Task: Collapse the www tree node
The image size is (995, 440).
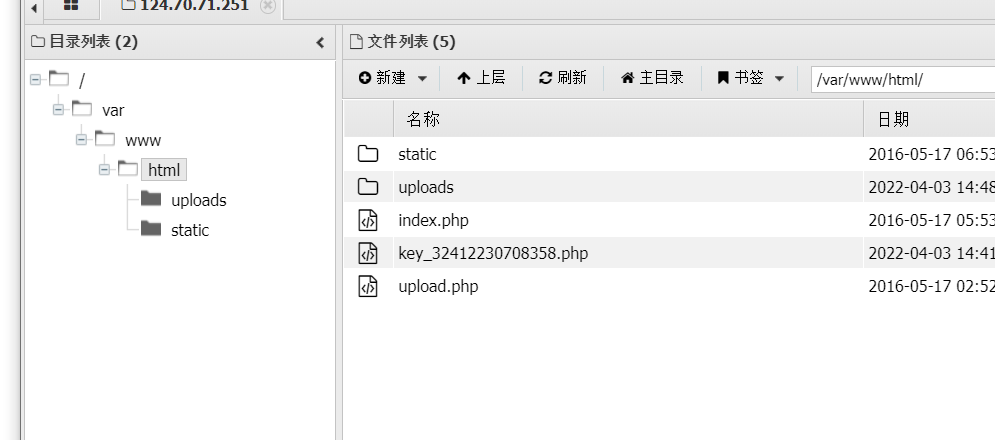Action: (x=81, y=140)
